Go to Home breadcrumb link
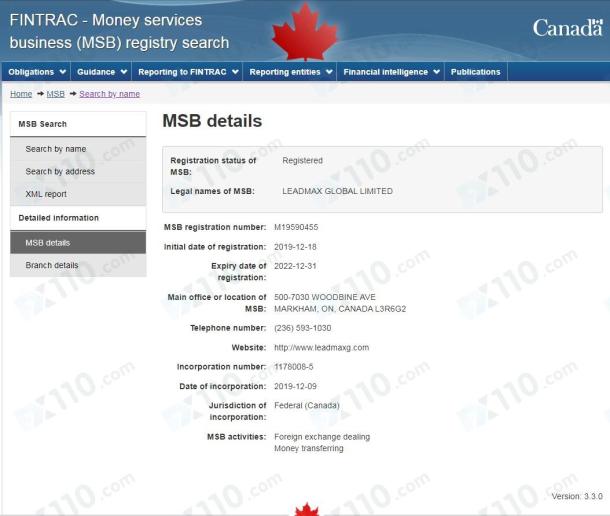 (x=21, y=94)
